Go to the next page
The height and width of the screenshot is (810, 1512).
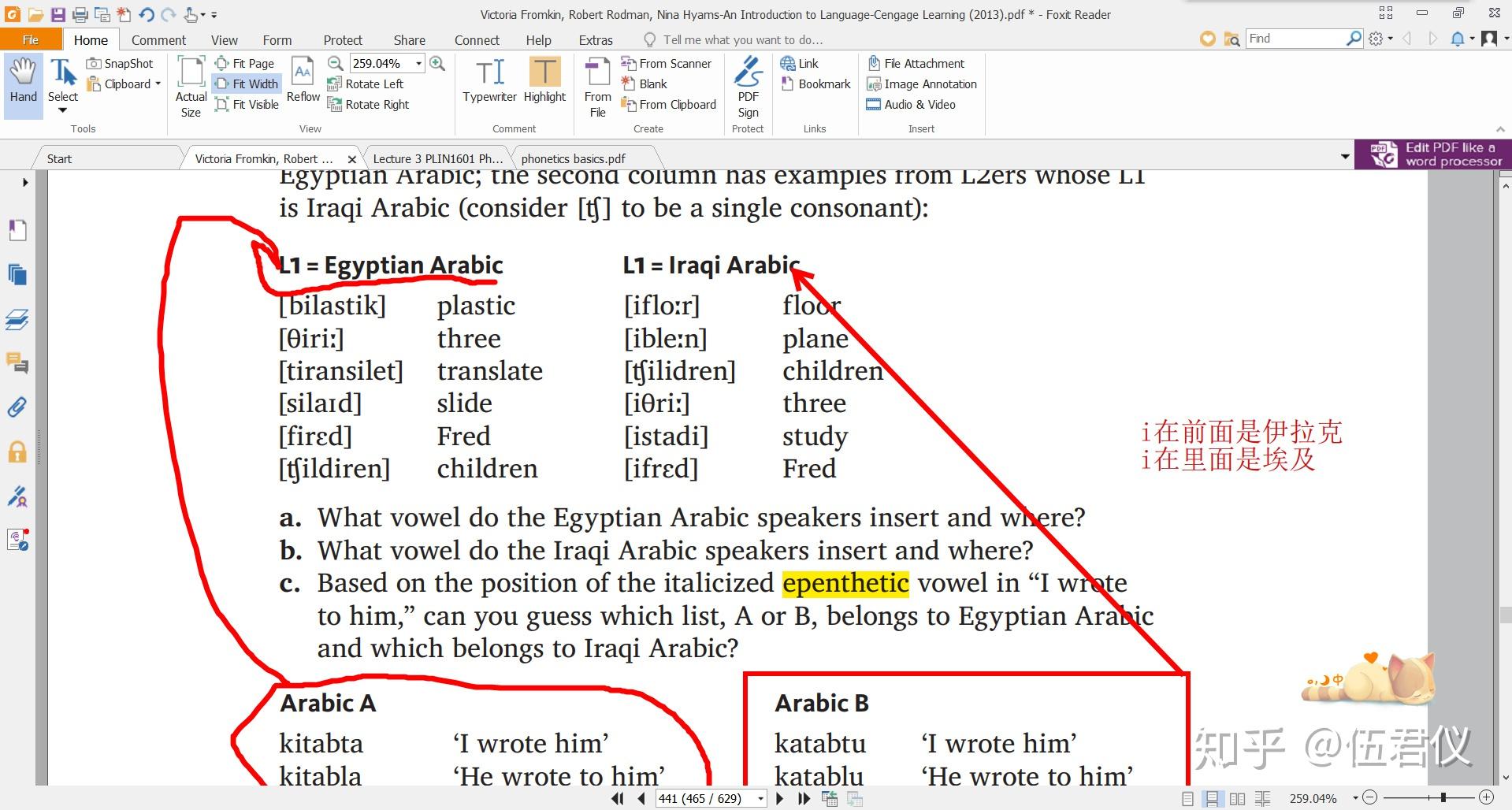click(779, 799)
